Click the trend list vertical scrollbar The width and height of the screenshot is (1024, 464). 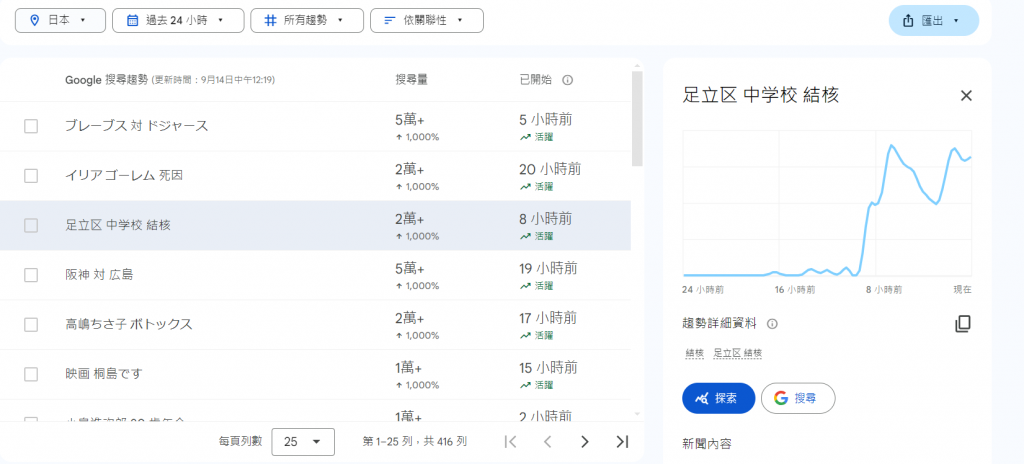click(x=637, y=118)
